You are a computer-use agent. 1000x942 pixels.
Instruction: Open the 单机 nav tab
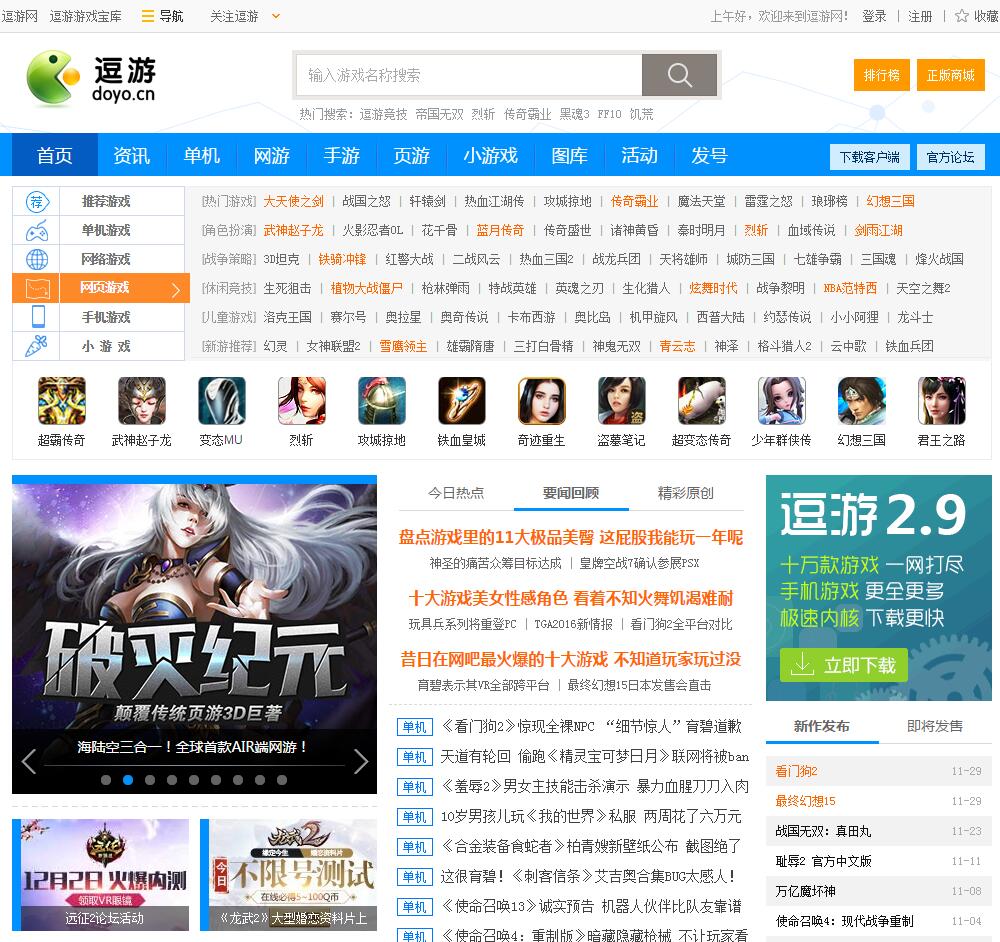click(x=202, y=155)
